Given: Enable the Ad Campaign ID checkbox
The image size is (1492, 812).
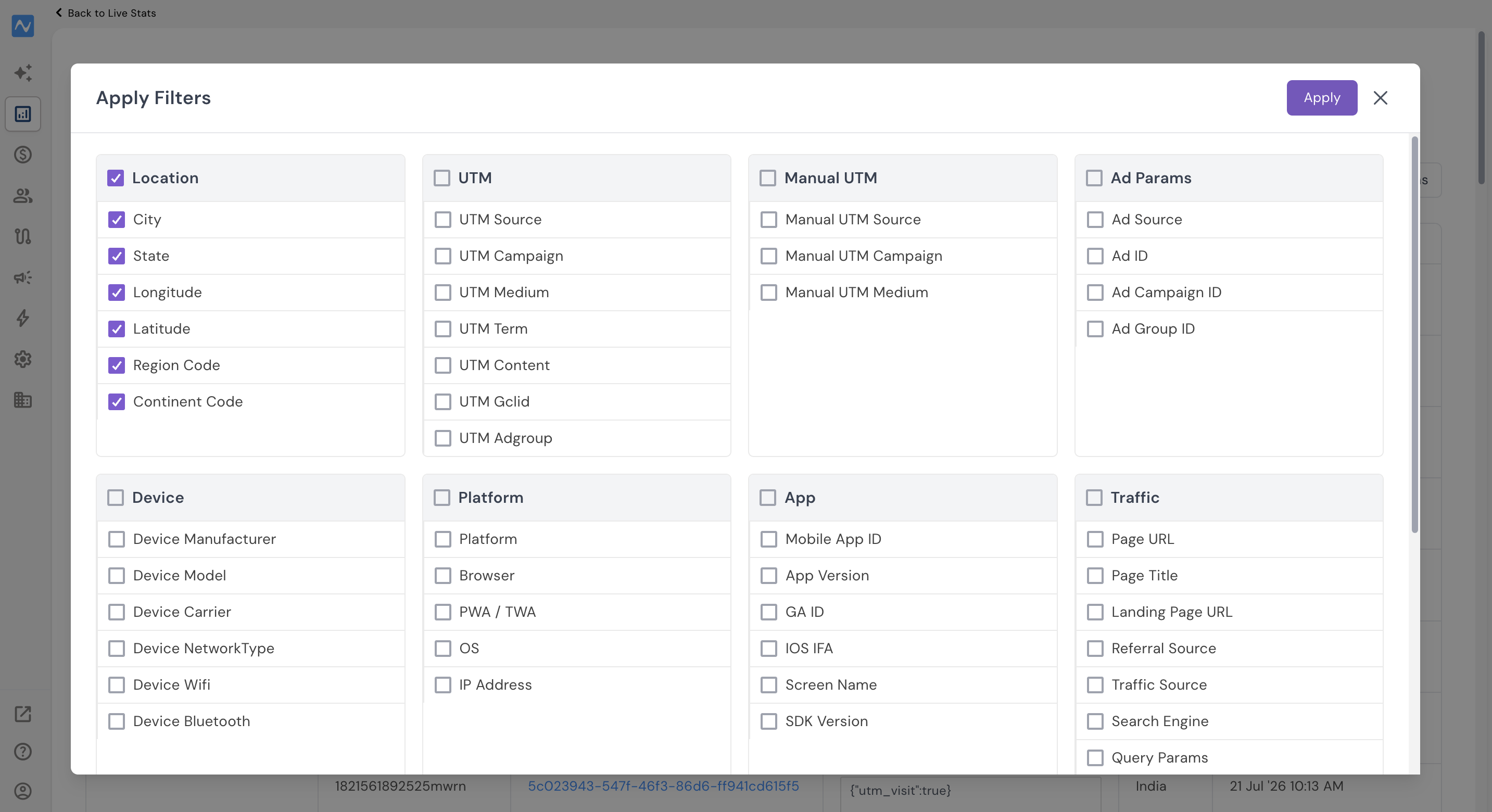Looking at the screenshot, I should pyautogui.click(x=1095, y=293).
